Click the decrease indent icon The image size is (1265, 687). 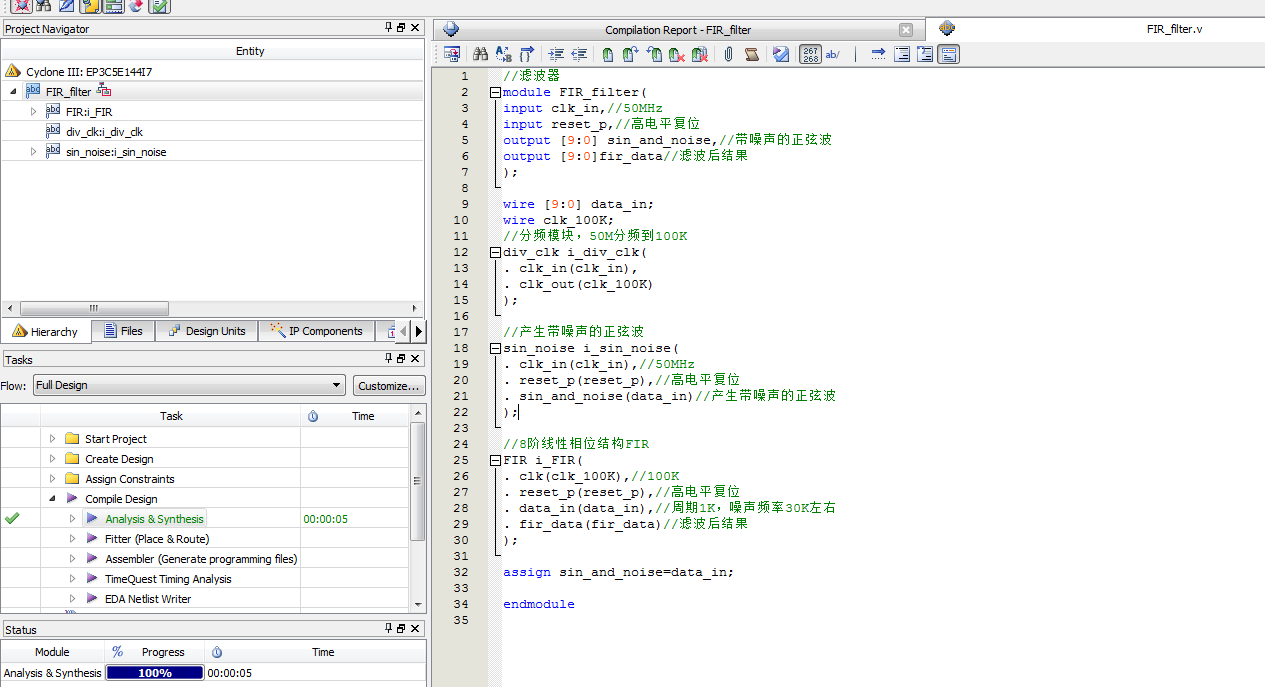578,54
